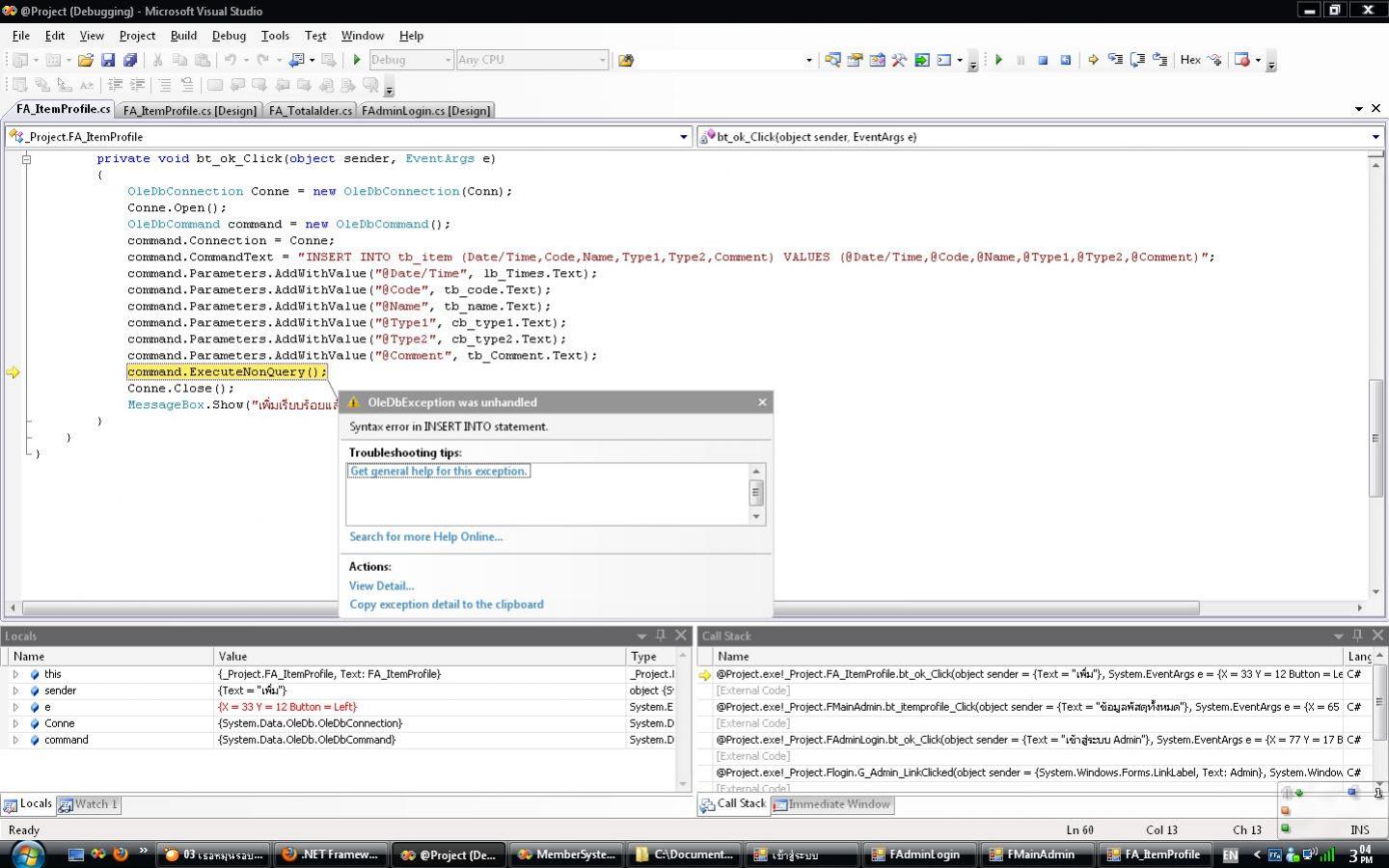Screen dimensions: 1389x868
Task: Click the Continue green play debug icon
Action: pos(998,60)
